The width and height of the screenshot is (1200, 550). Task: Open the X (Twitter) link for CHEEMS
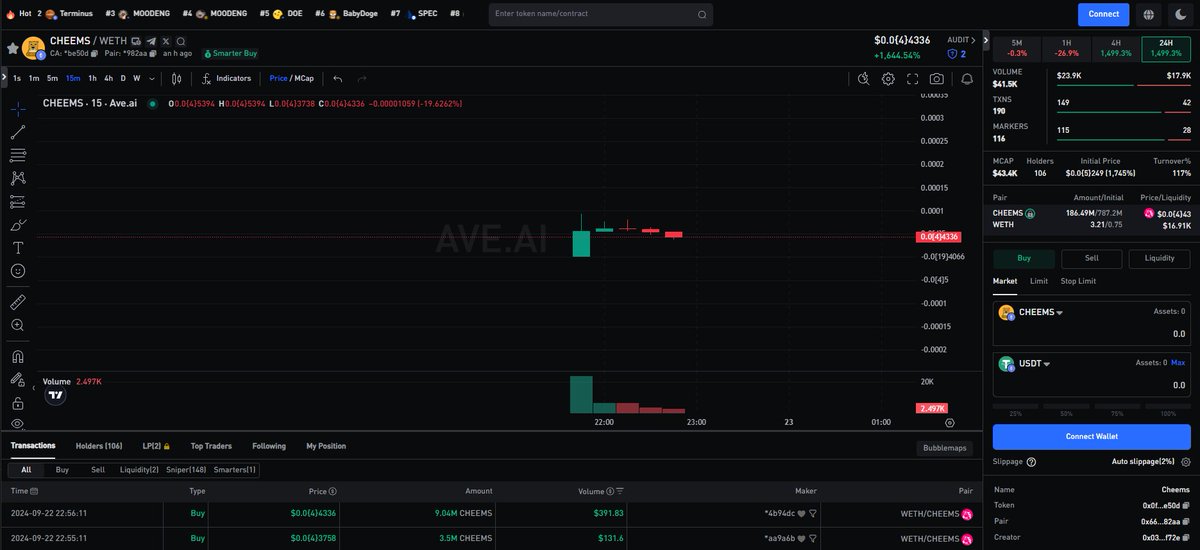(x=165, y=41)
